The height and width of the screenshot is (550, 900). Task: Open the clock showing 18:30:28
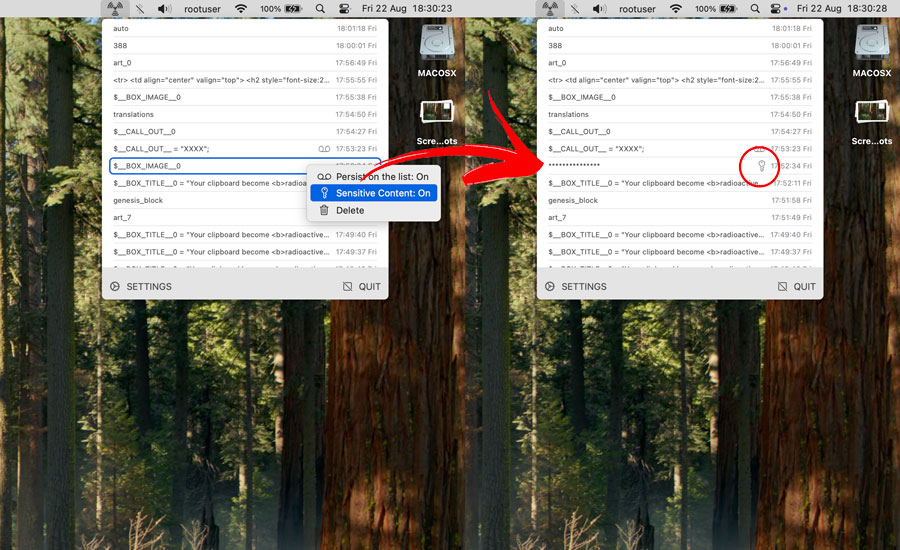(834, 9)
